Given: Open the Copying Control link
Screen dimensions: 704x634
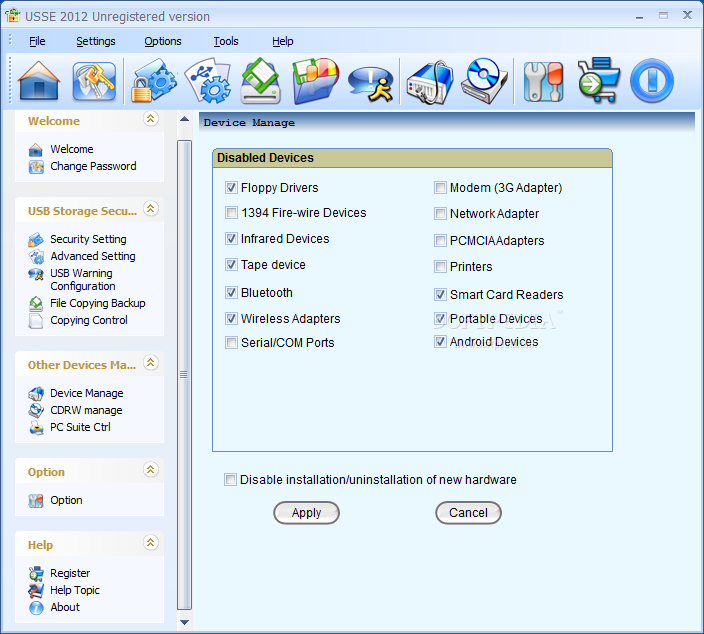Looking at the screenshot, I should [x=89, y=321].
